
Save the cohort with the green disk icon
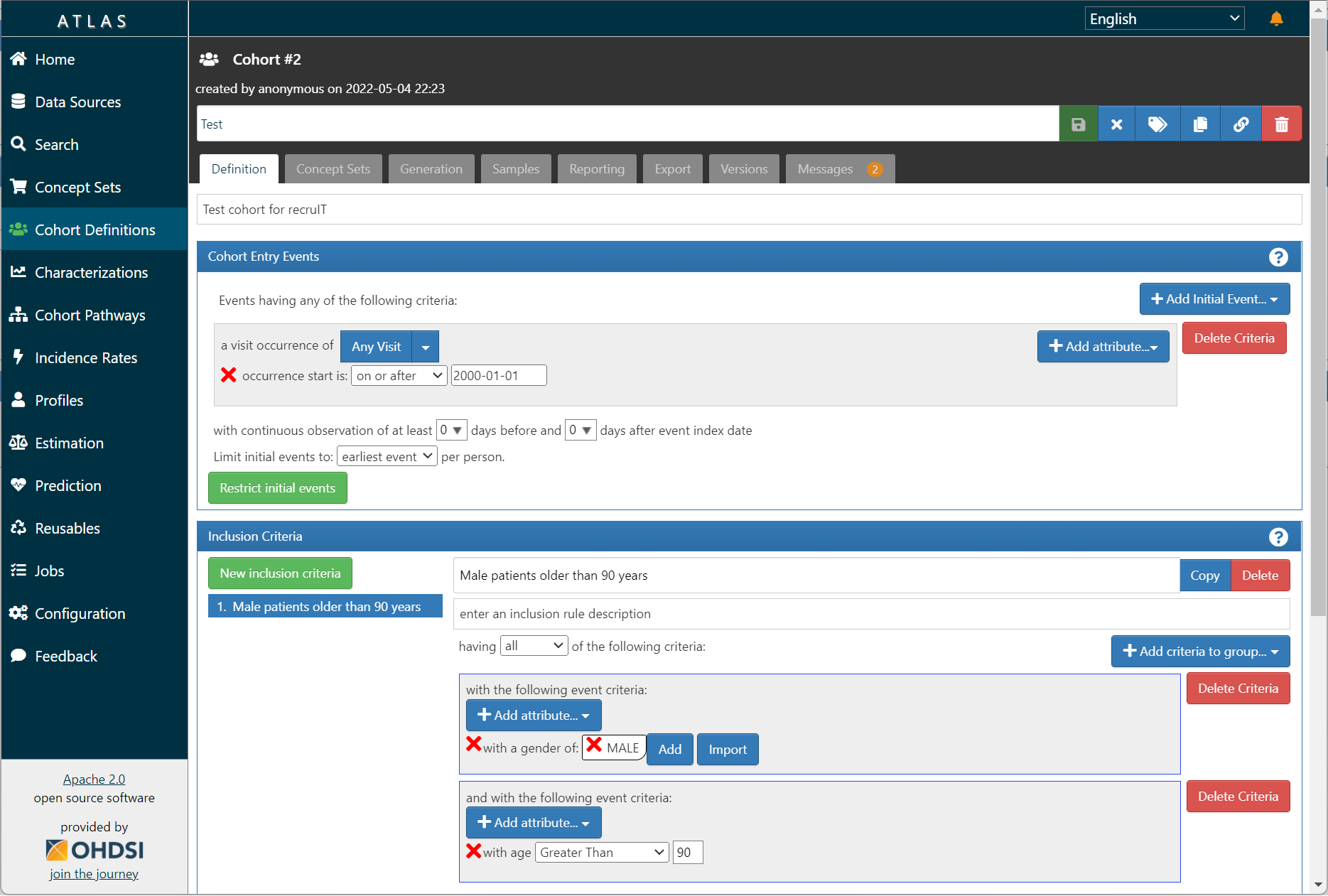[x=1078, y=124]
